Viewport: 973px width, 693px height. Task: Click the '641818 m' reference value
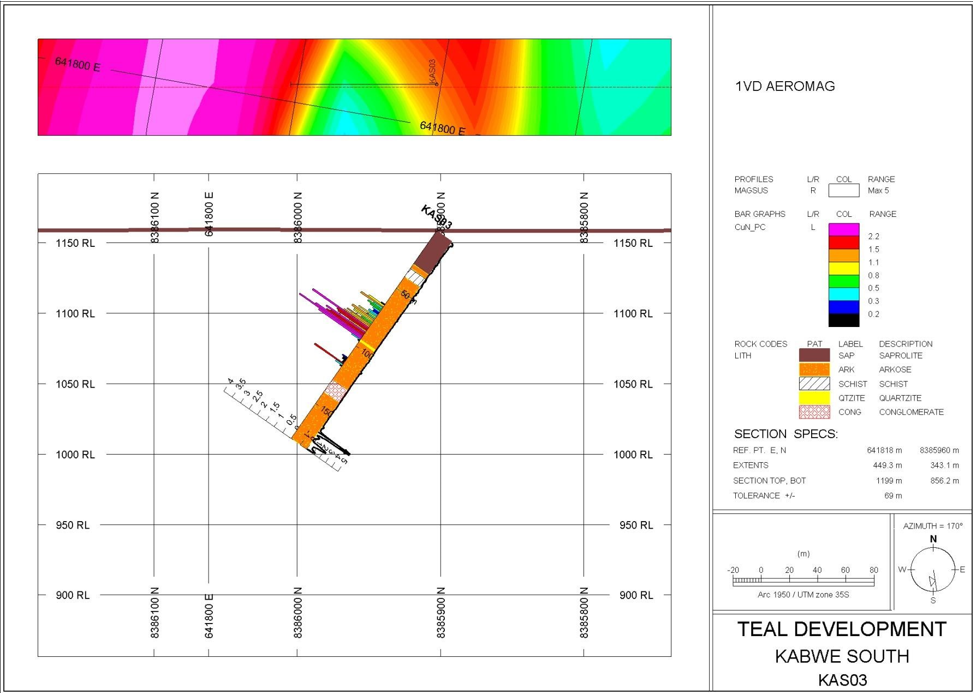click(x=885, y=450)
